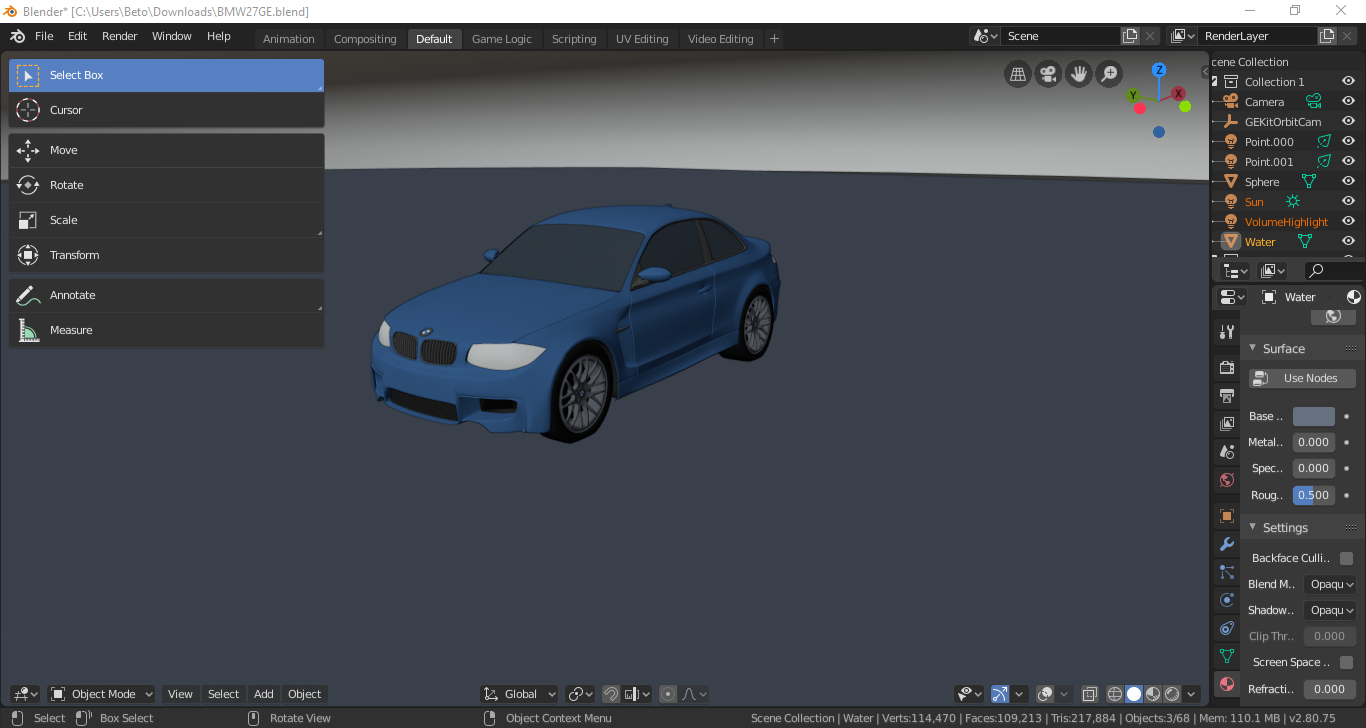Open the viewport shading options dropdown
Screen dimensions: 1366x728
point(1192,694)
